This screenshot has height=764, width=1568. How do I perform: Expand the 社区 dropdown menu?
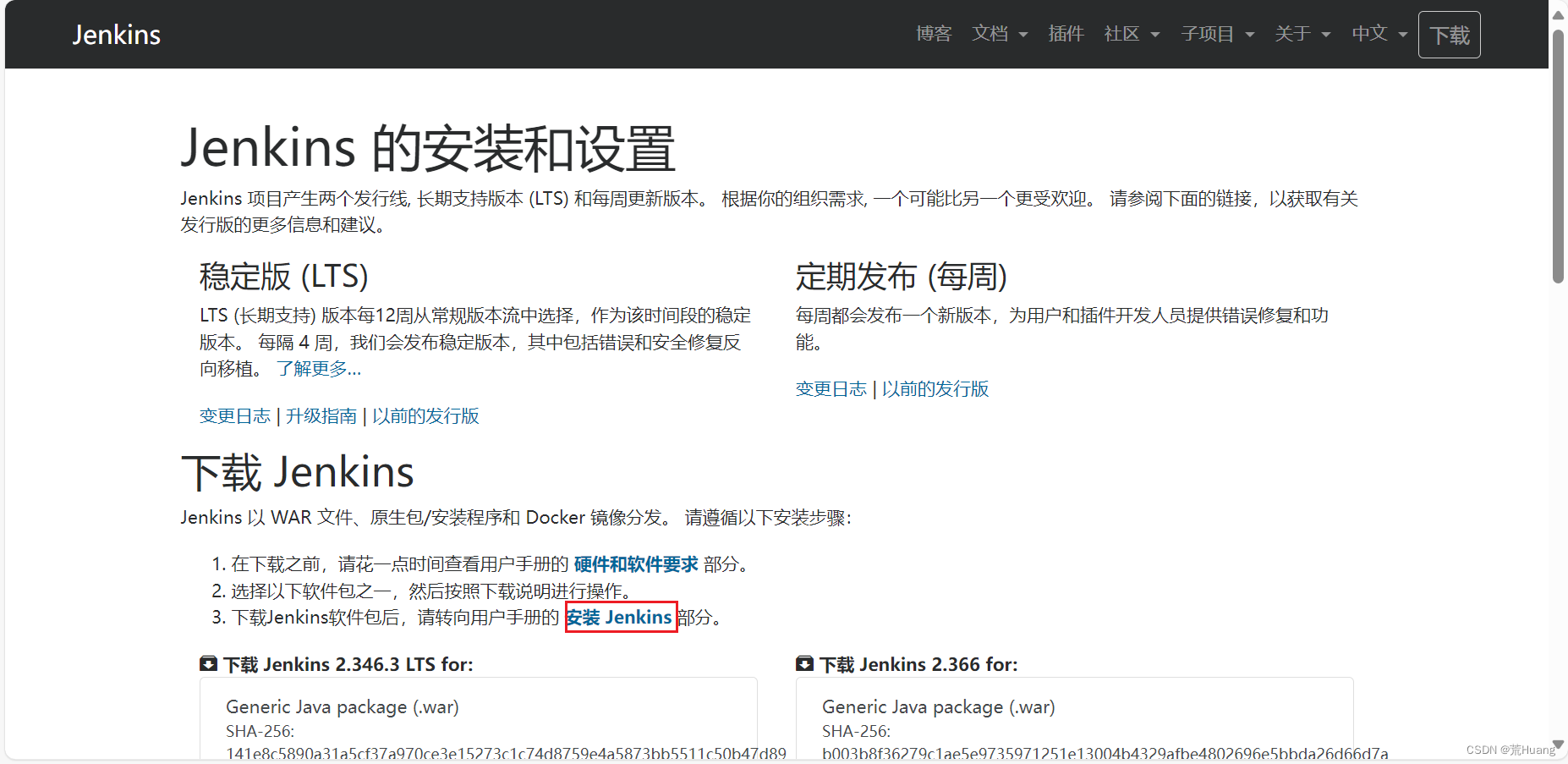point(1132,34)
